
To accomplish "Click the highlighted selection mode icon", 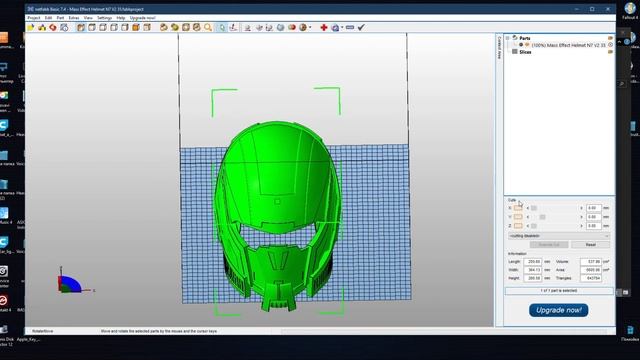I will point(222,27).
